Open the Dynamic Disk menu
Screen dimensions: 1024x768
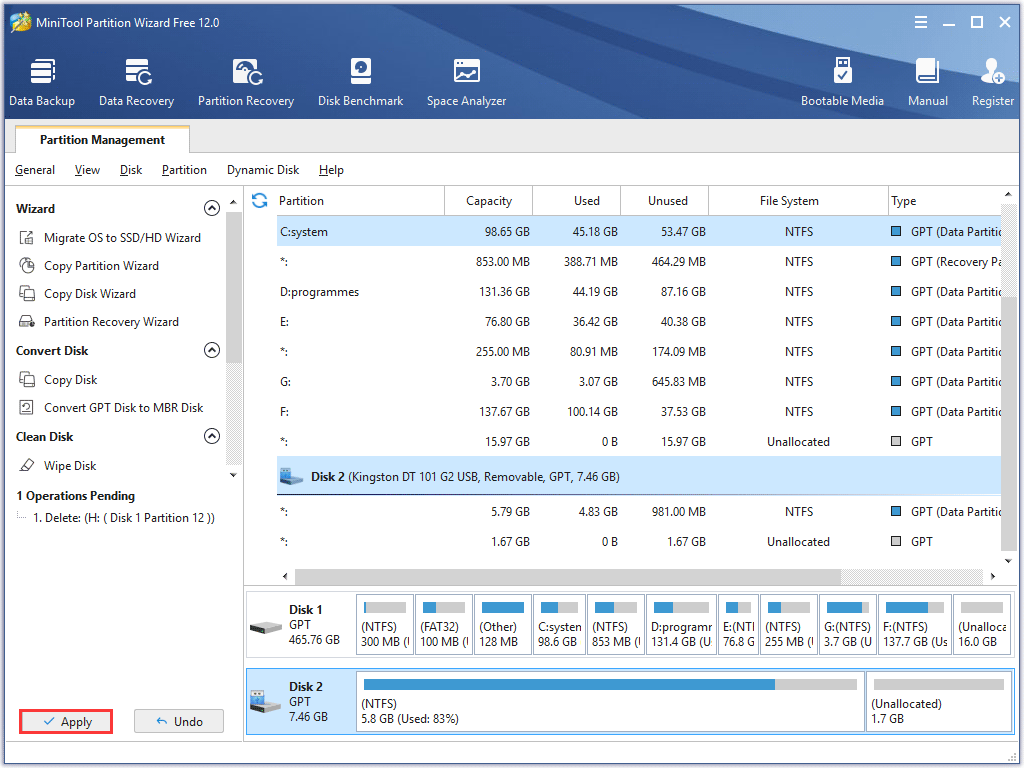(262, 170)
